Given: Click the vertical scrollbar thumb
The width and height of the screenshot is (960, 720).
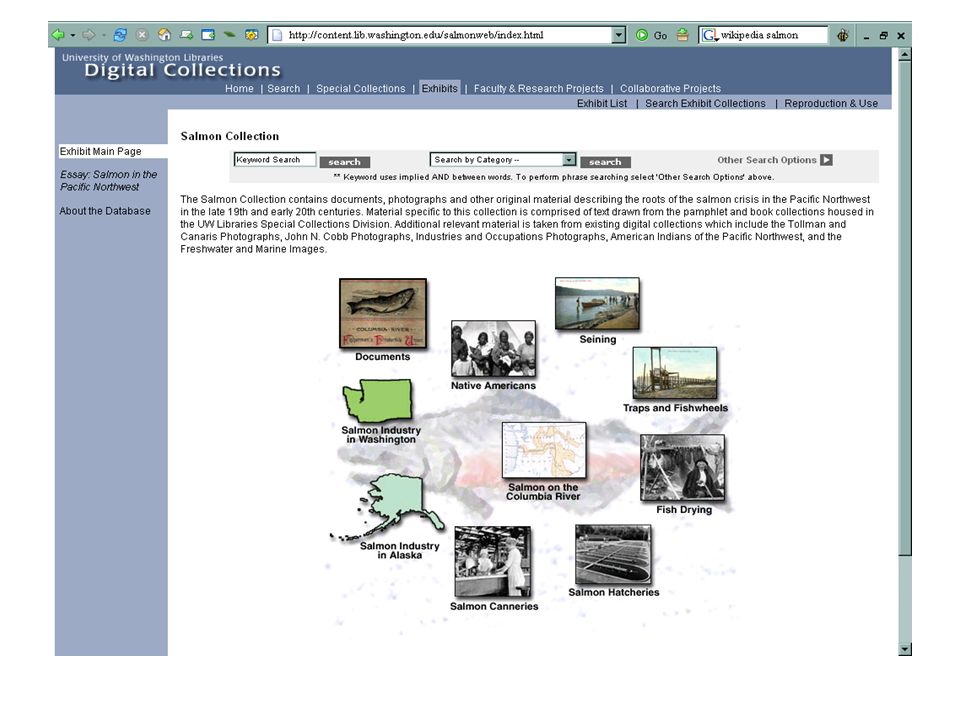Looking at the screenshot, I should (905, 308).
